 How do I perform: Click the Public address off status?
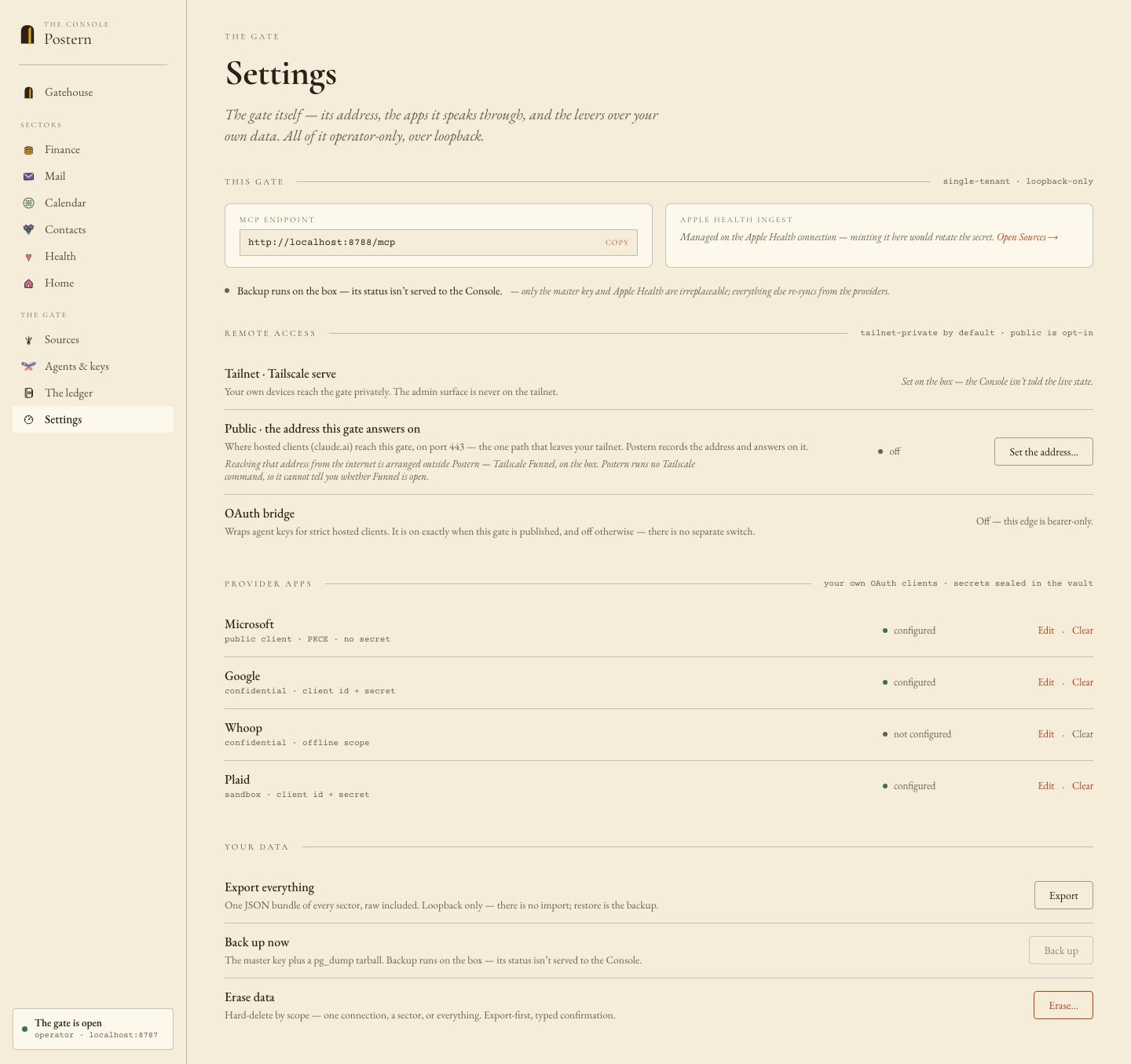point(889,452)
